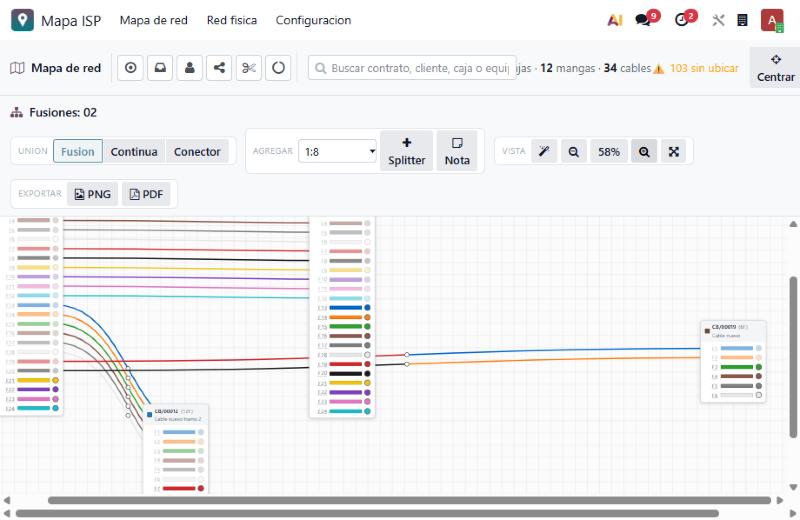This screenshot has height=520, width=800.
Task: Click the Buscar contrato search field
Action: pyautogui.click(x=412, y=68)
